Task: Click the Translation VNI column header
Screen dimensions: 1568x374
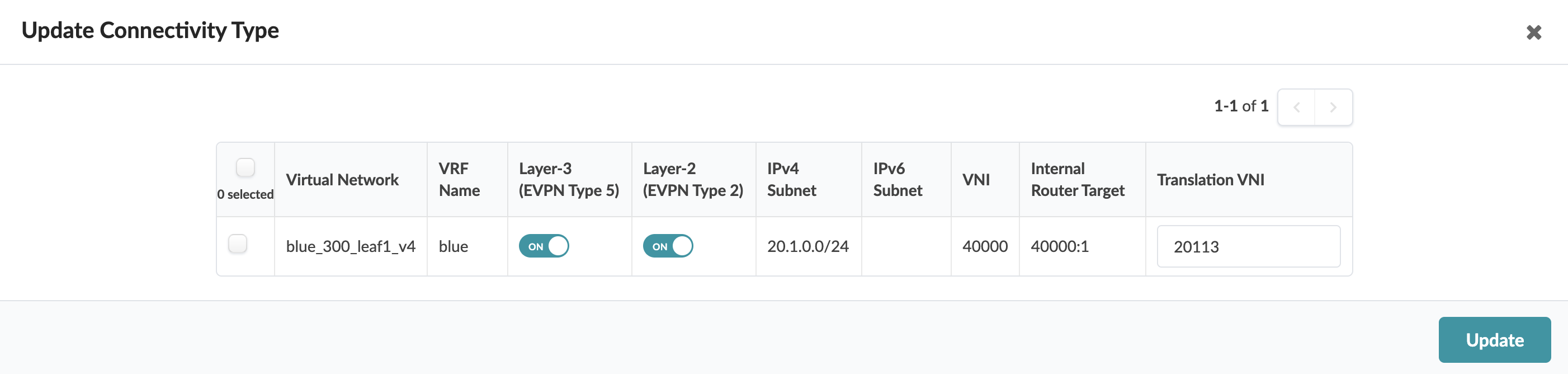Action: (x=1210, y=180)
